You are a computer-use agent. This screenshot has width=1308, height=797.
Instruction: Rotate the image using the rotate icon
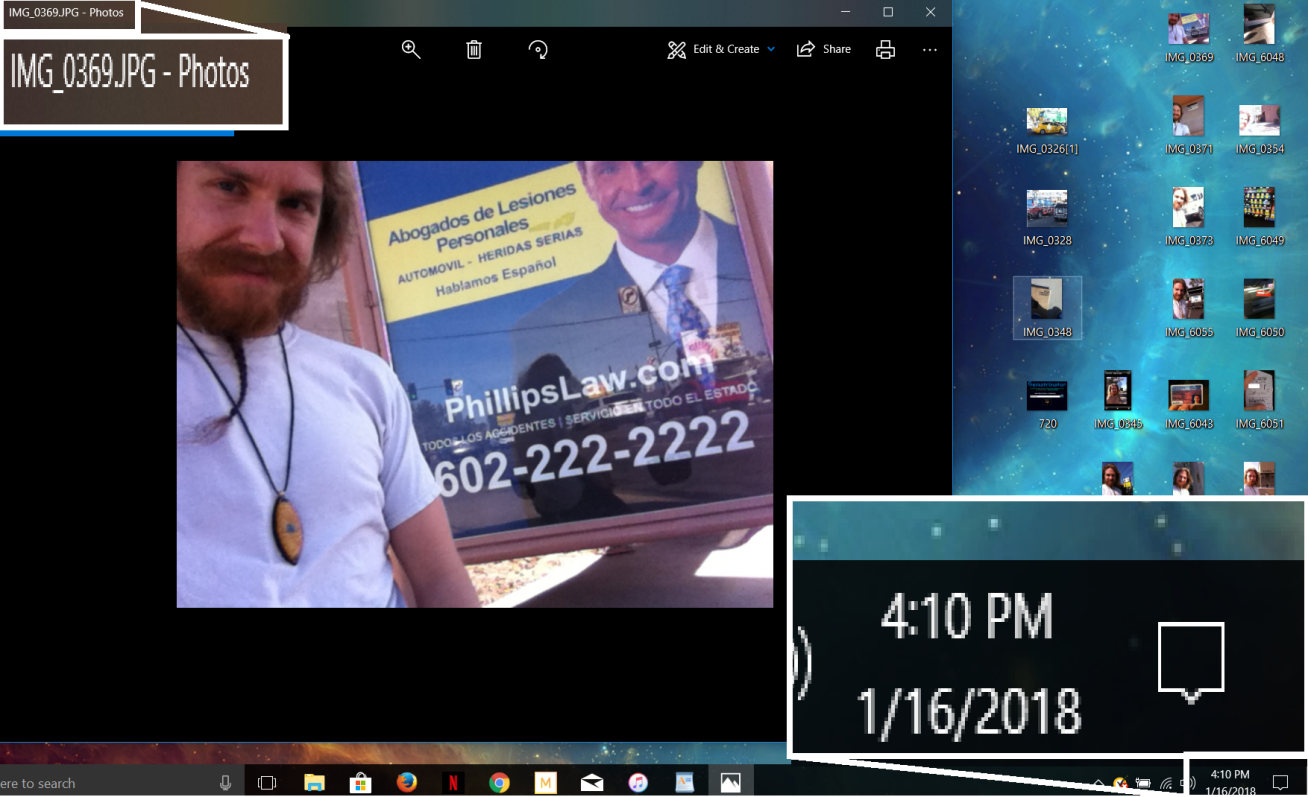point(538,49)
